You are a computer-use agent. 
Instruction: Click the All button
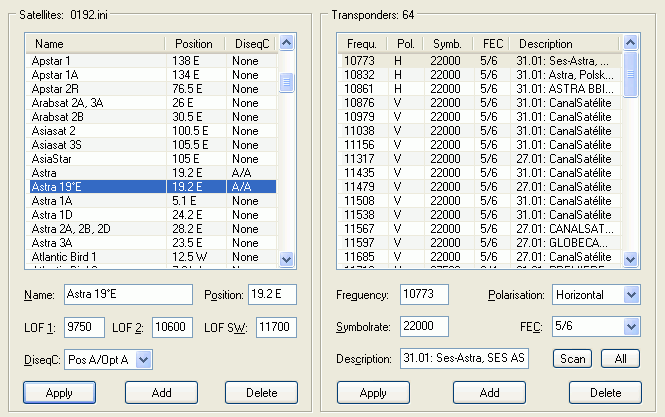620,359
